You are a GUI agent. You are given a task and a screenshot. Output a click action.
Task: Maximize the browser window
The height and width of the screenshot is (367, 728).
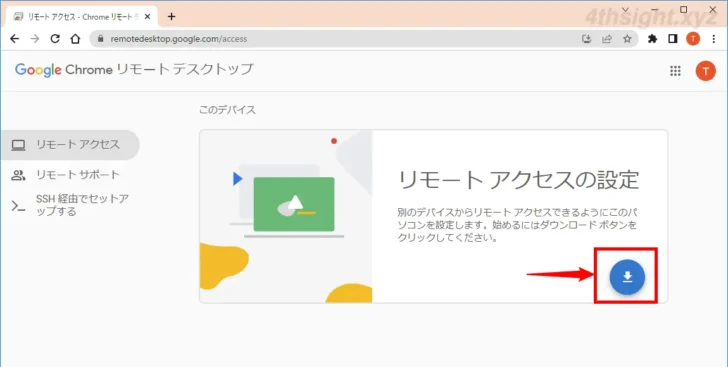[683, 9]
